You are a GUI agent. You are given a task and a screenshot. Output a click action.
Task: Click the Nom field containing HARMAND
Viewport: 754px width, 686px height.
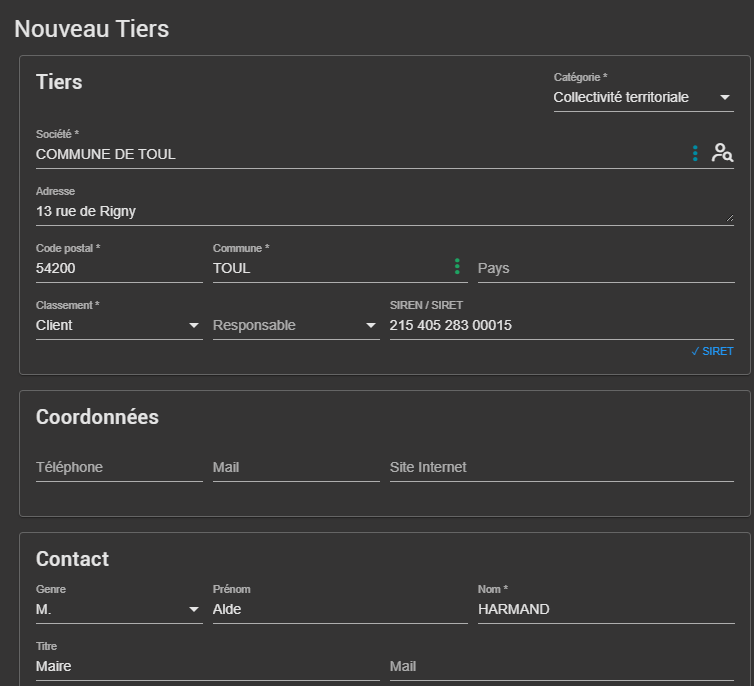[605, 609]
